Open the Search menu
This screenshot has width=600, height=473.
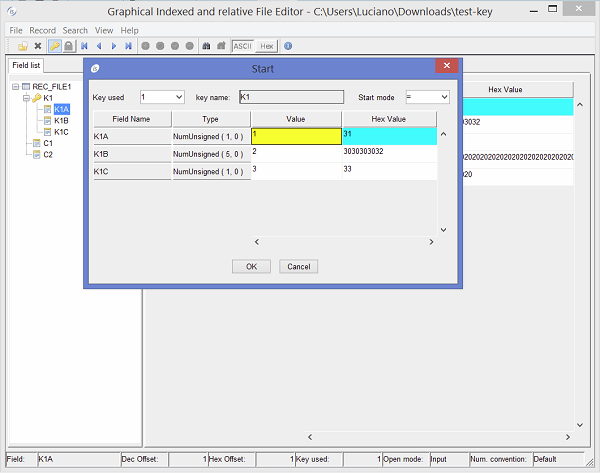pos(75,30)
